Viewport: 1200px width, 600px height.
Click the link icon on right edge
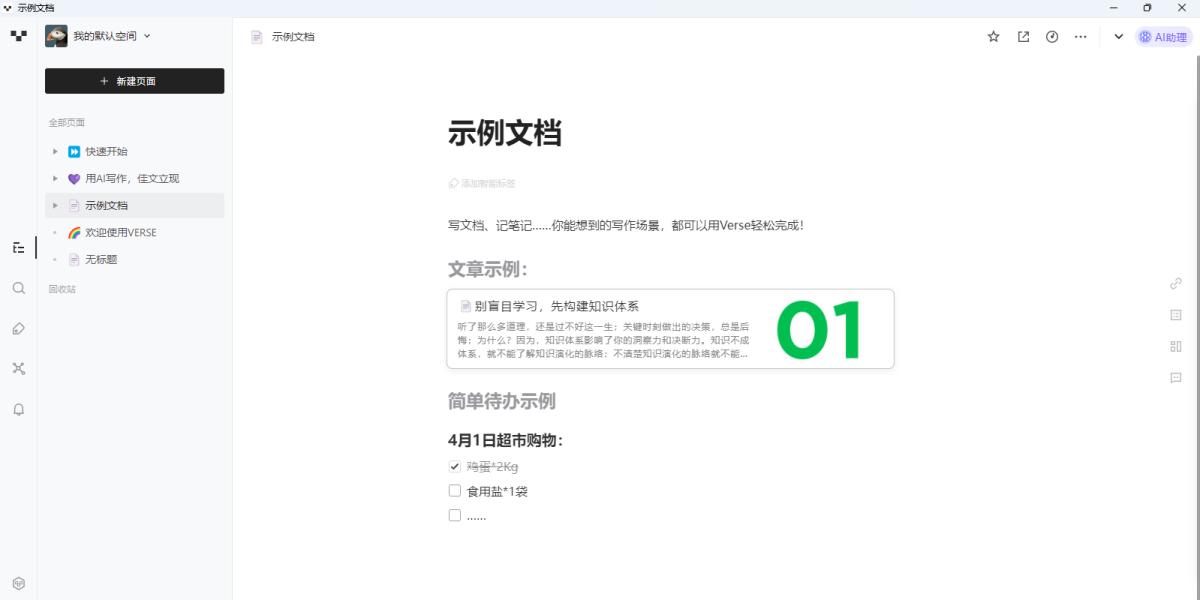click(x=1176, y=283)
